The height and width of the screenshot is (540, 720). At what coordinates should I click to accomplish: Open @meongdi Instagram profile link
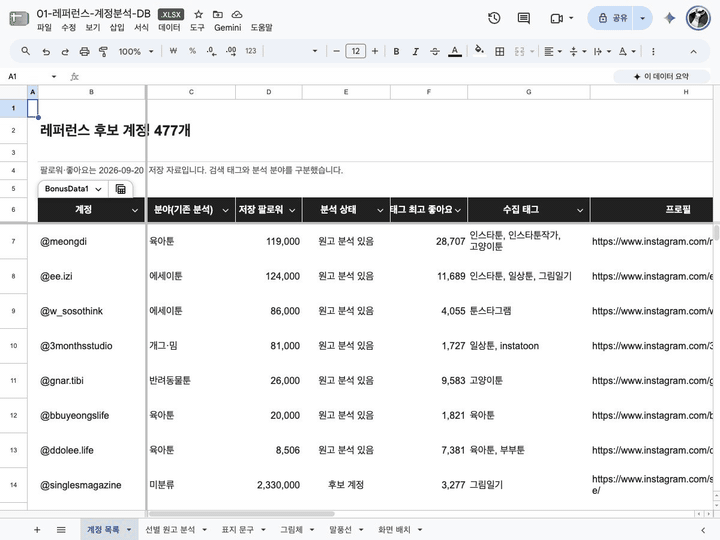[652, 242]
